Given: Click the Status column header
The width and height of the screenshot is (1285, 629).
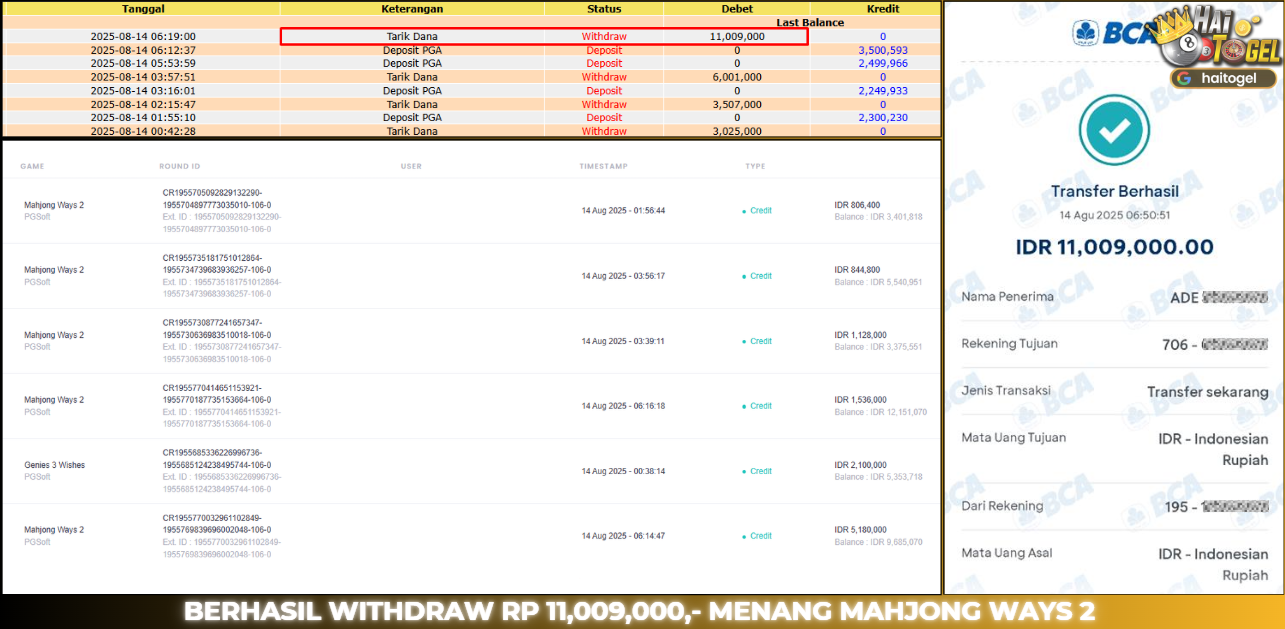Looking at the screenshot, I should (604, 9).
